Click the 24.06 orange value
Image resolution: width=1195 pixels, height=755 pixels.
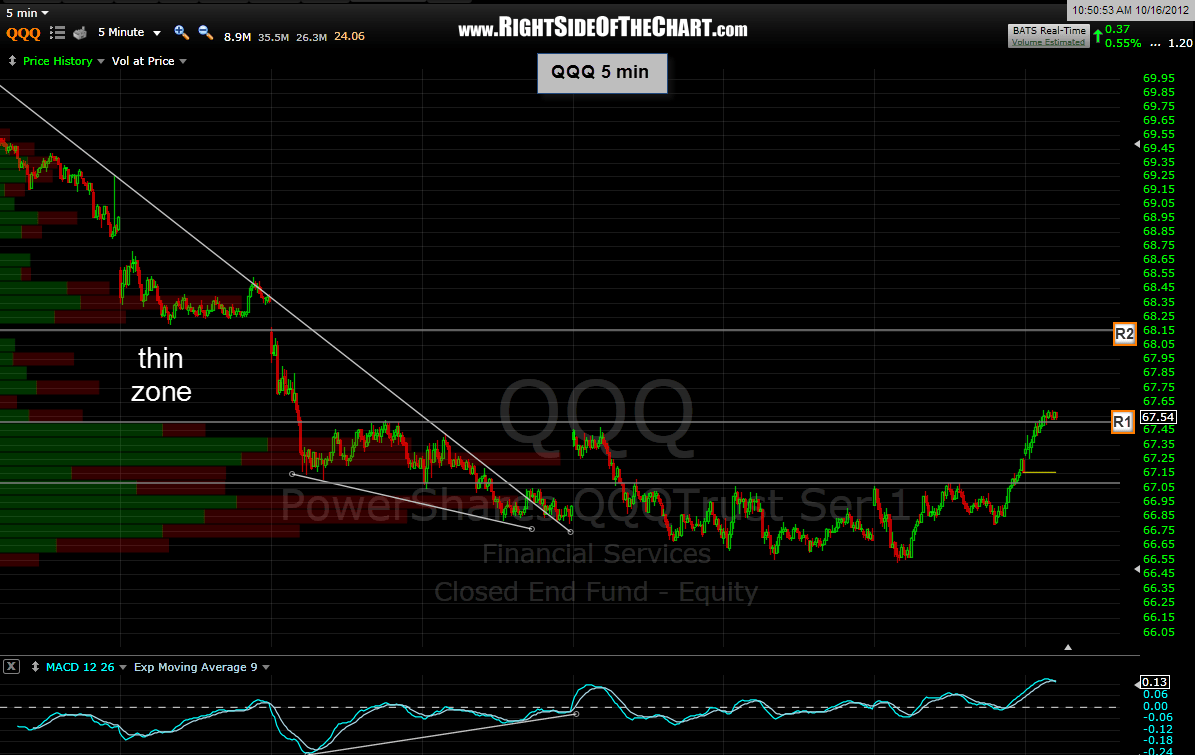[x=349, y=36]
